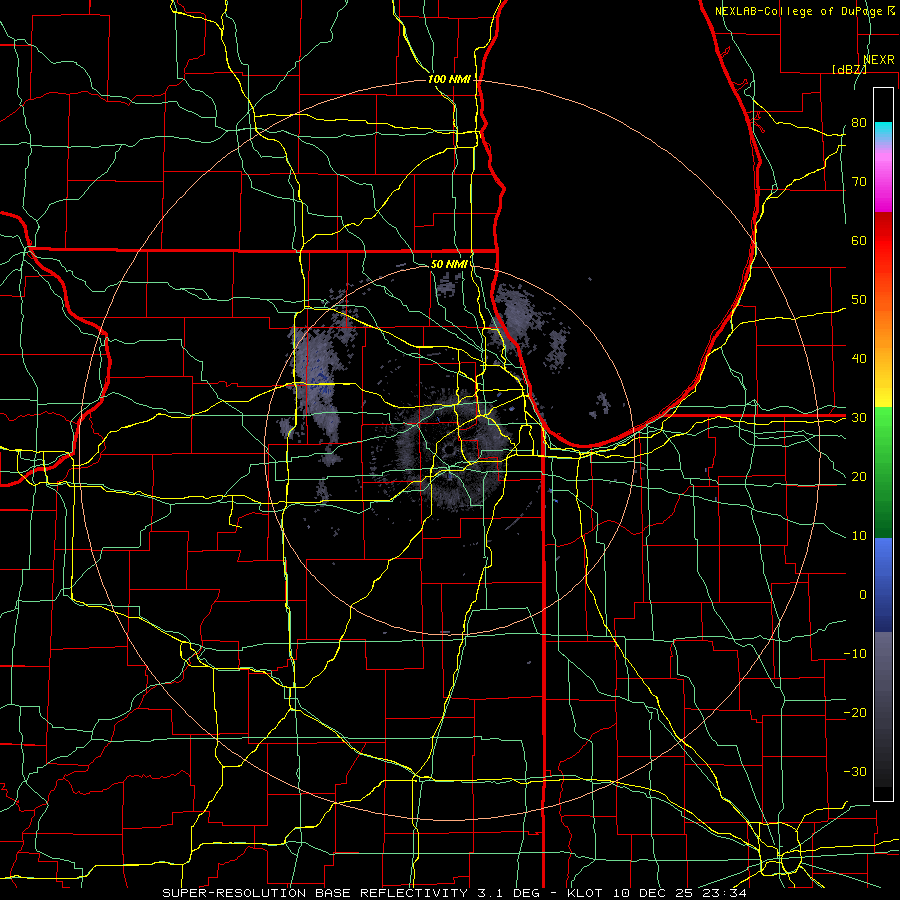The height and width of the screenshot is (900, 900).
Task: Select the green segment of the color bar
Action: 883,472
